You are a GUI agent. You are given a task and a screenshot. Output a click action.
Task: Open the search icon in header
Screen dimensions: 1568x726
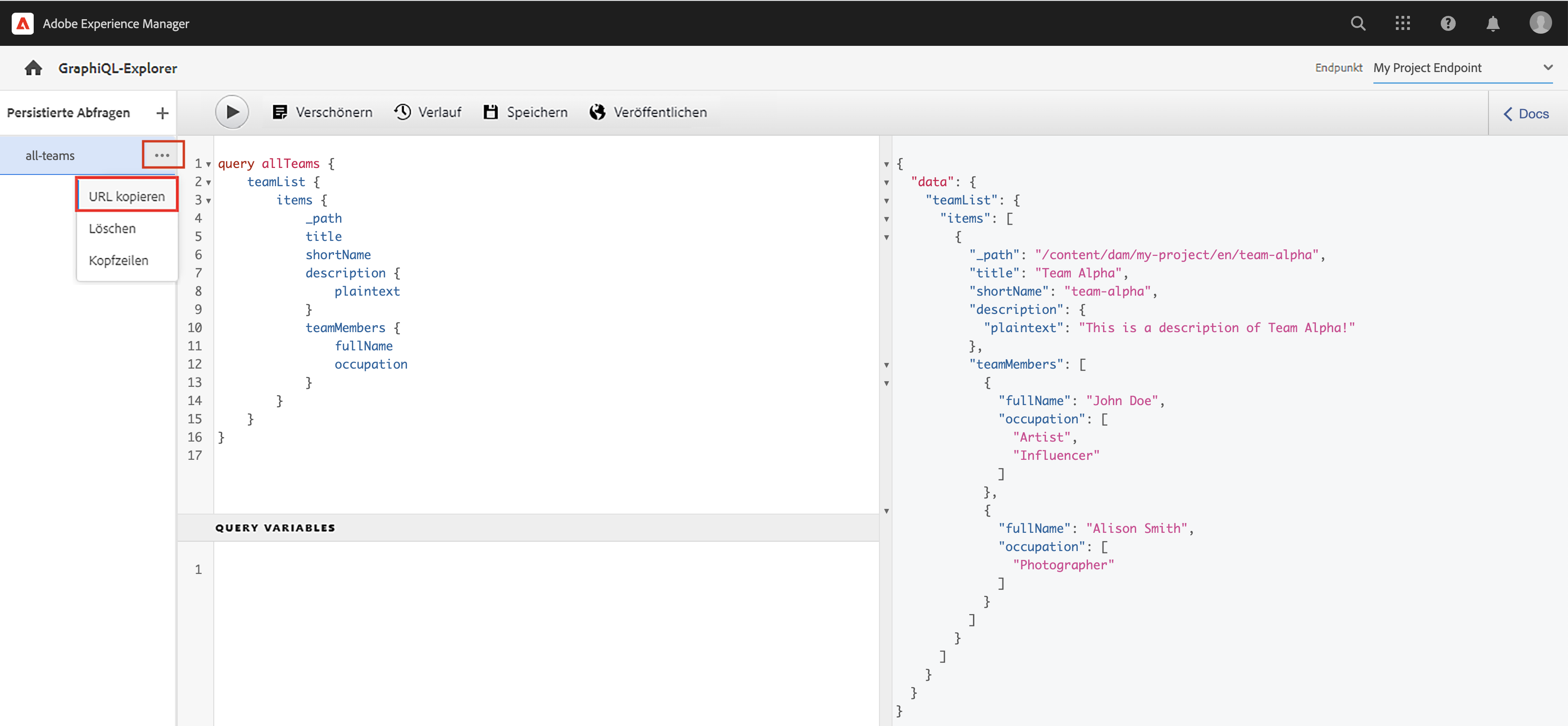pyautogui.click(x=1357, y=23)
